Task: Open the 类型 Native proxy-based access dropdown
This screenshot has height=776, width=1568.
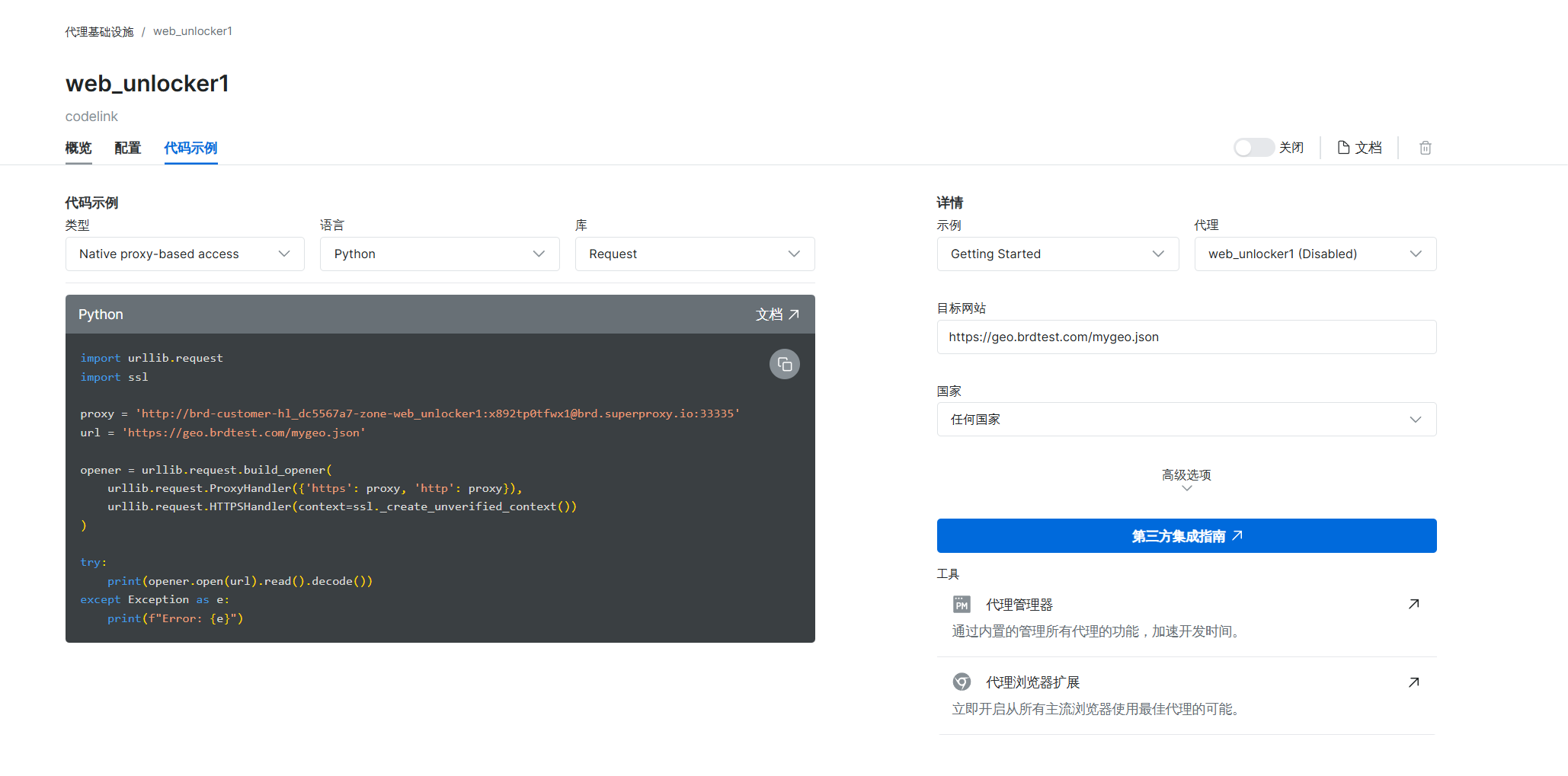Action: (185, 254)
